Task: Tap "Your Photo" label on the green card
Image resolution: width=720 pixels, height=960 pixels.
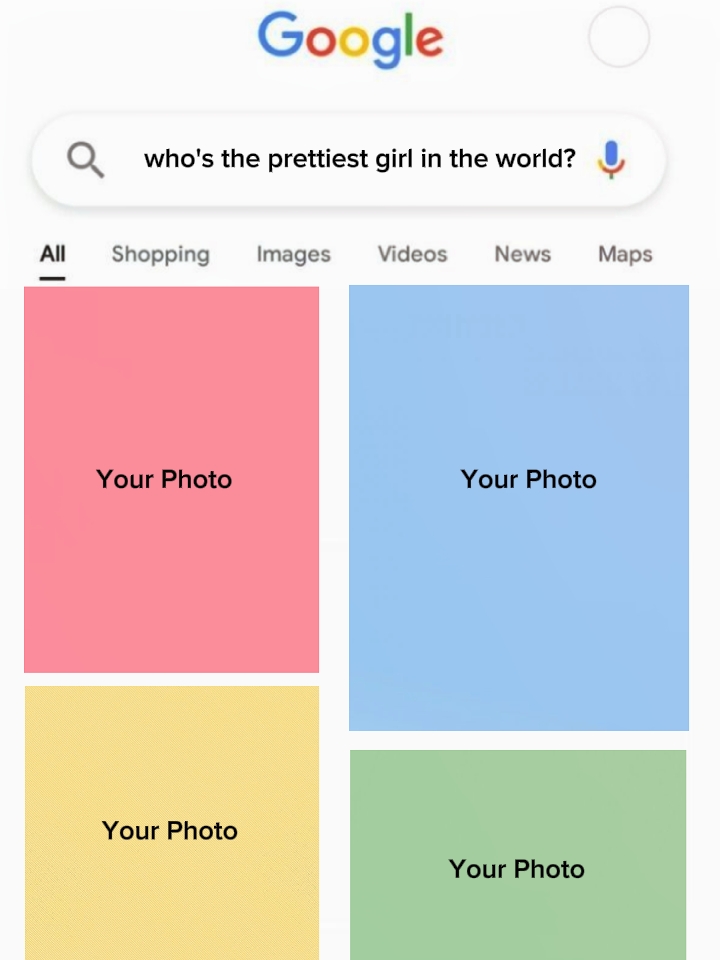Action: click(517, 869)
